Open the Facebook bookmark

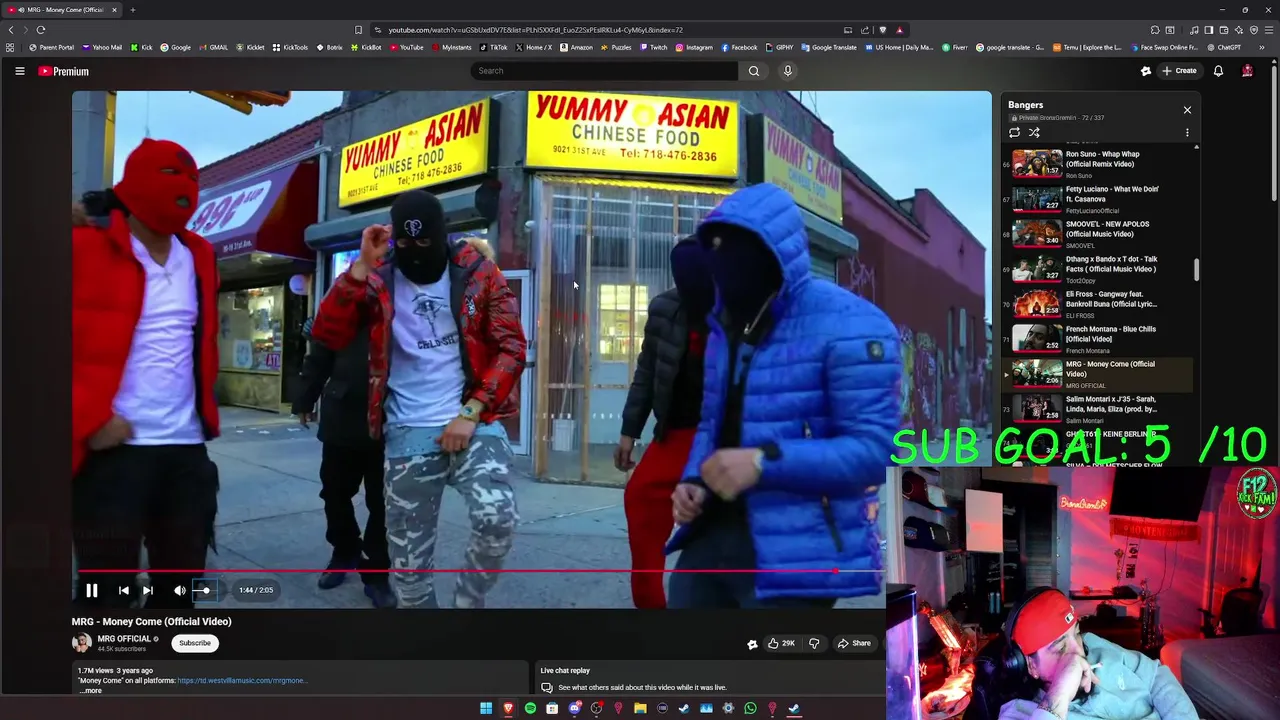739,47
